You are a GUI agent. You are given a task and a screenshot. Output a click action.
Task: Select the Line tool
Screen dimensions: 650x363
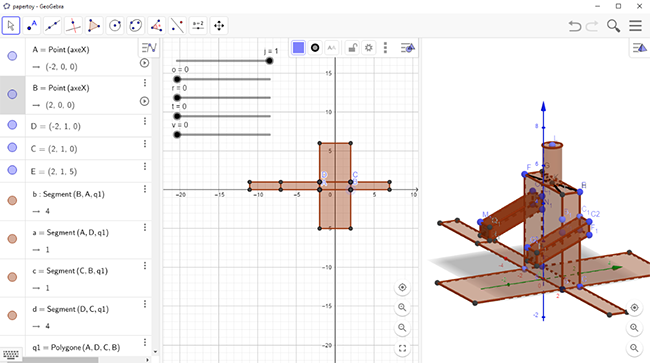(x=52, y=26)
